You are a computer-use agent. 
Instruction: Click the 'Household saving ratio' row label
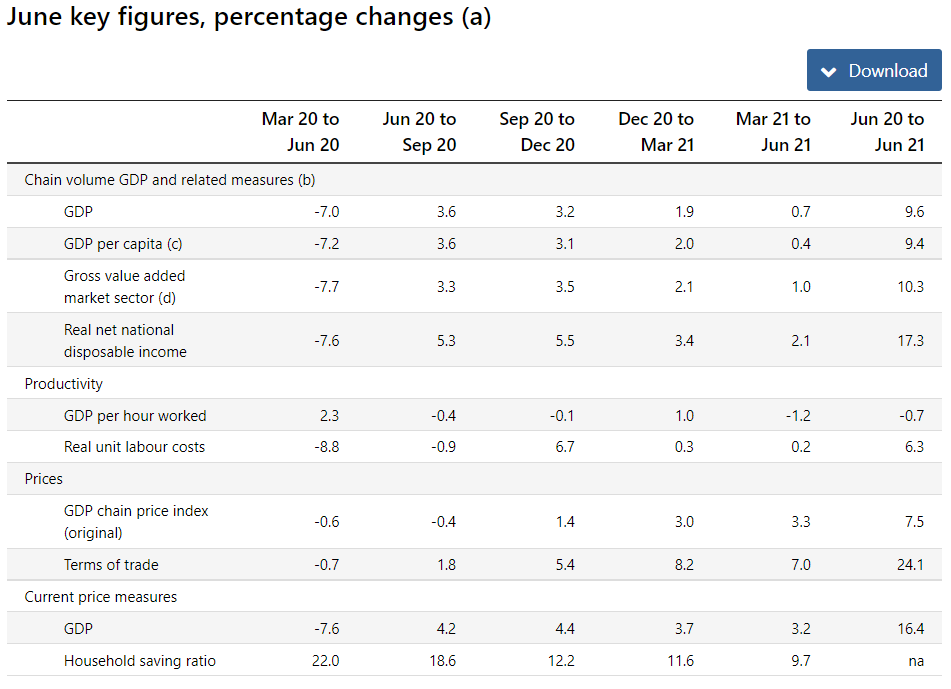click(x=140, y=661)
